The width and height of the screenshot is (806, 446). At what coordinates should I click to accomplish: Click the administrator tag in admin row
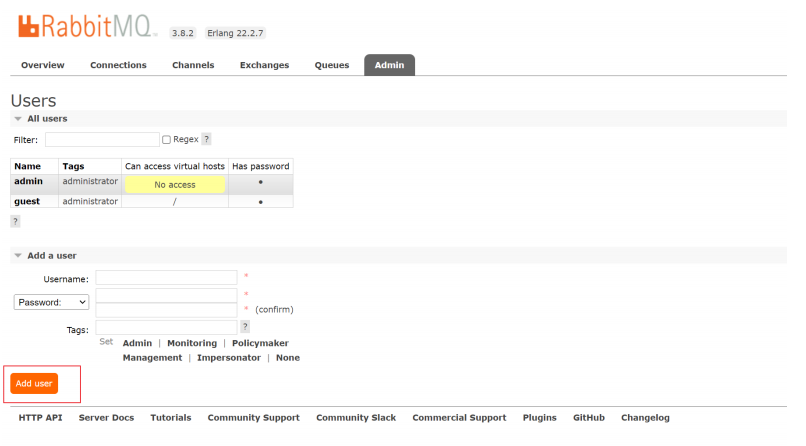coord(90,181)
